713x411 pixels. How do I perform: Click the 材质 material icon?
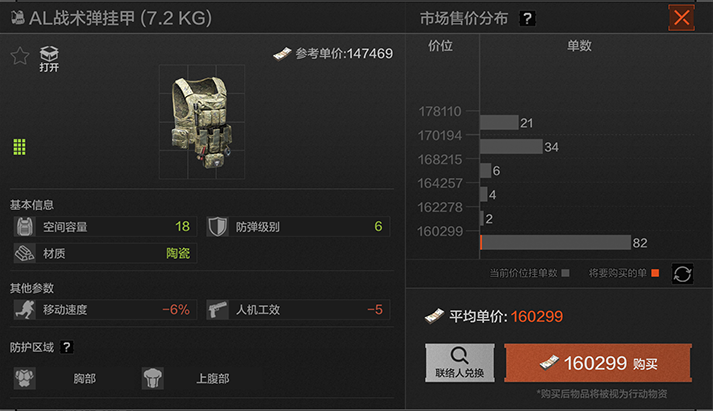25,253
